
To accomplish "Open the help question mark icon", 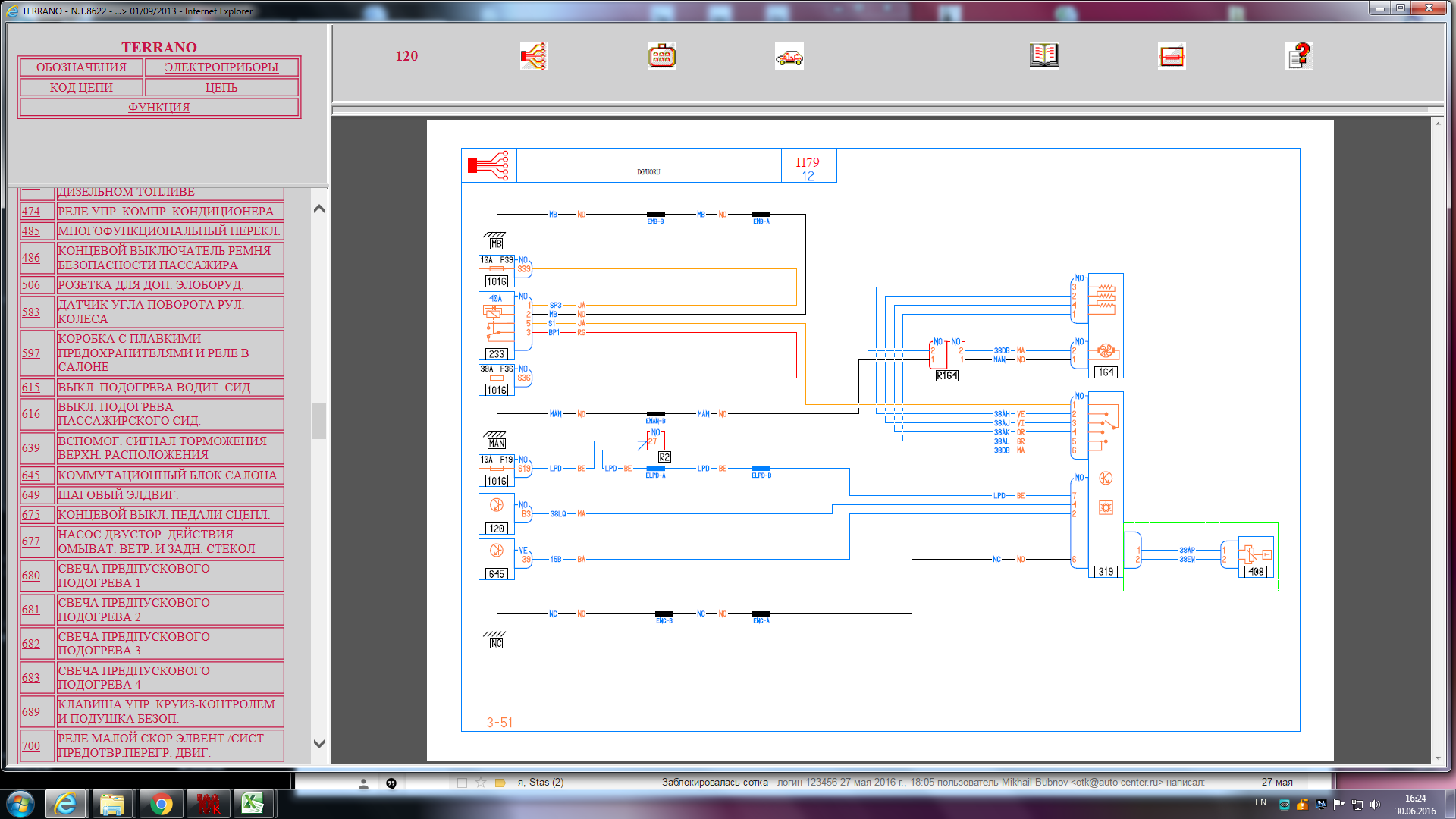I will click(1299, 56).
